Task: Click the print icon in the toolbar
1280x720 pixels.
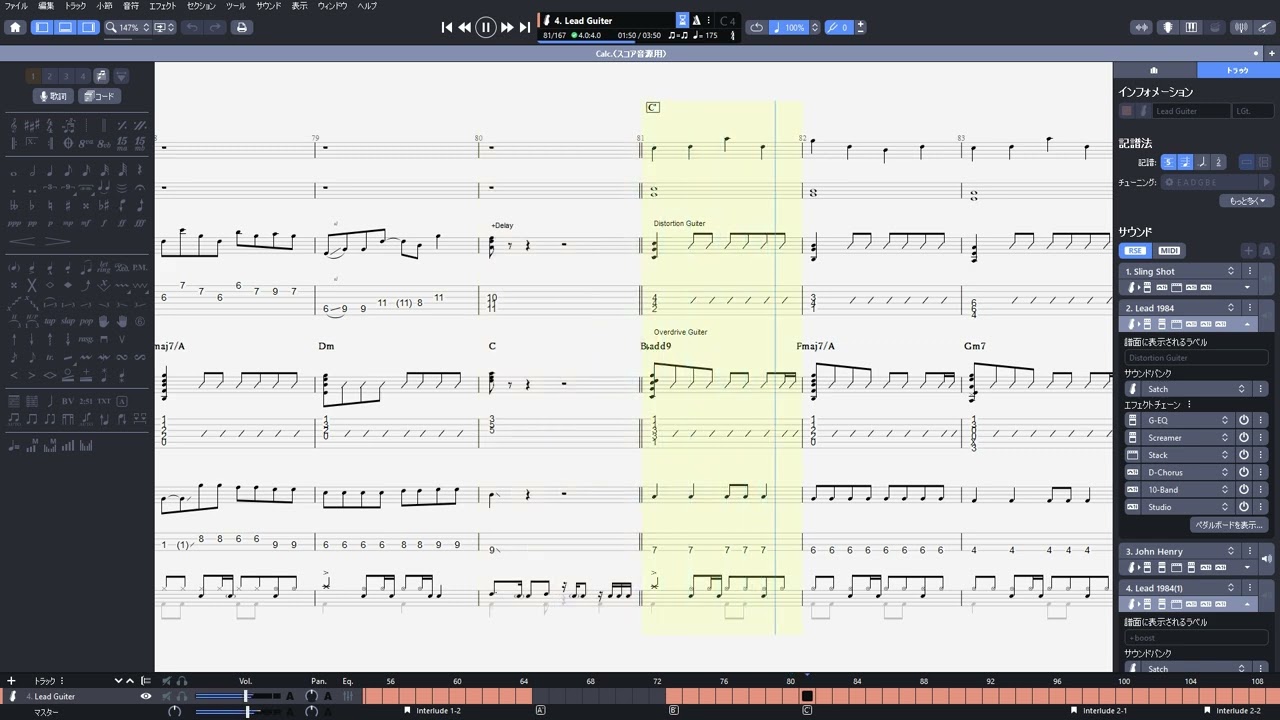Action: pos(243,27)
